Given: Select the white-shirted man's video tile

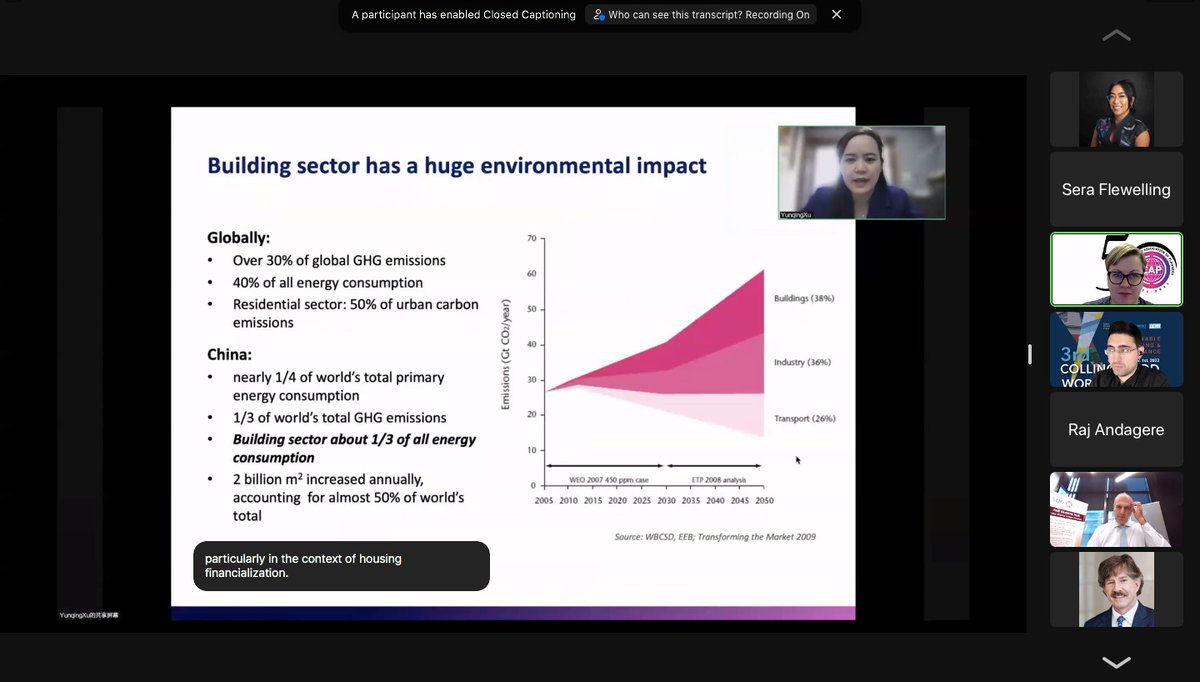Looking at the screenshot, I should tap(1116, 510).
